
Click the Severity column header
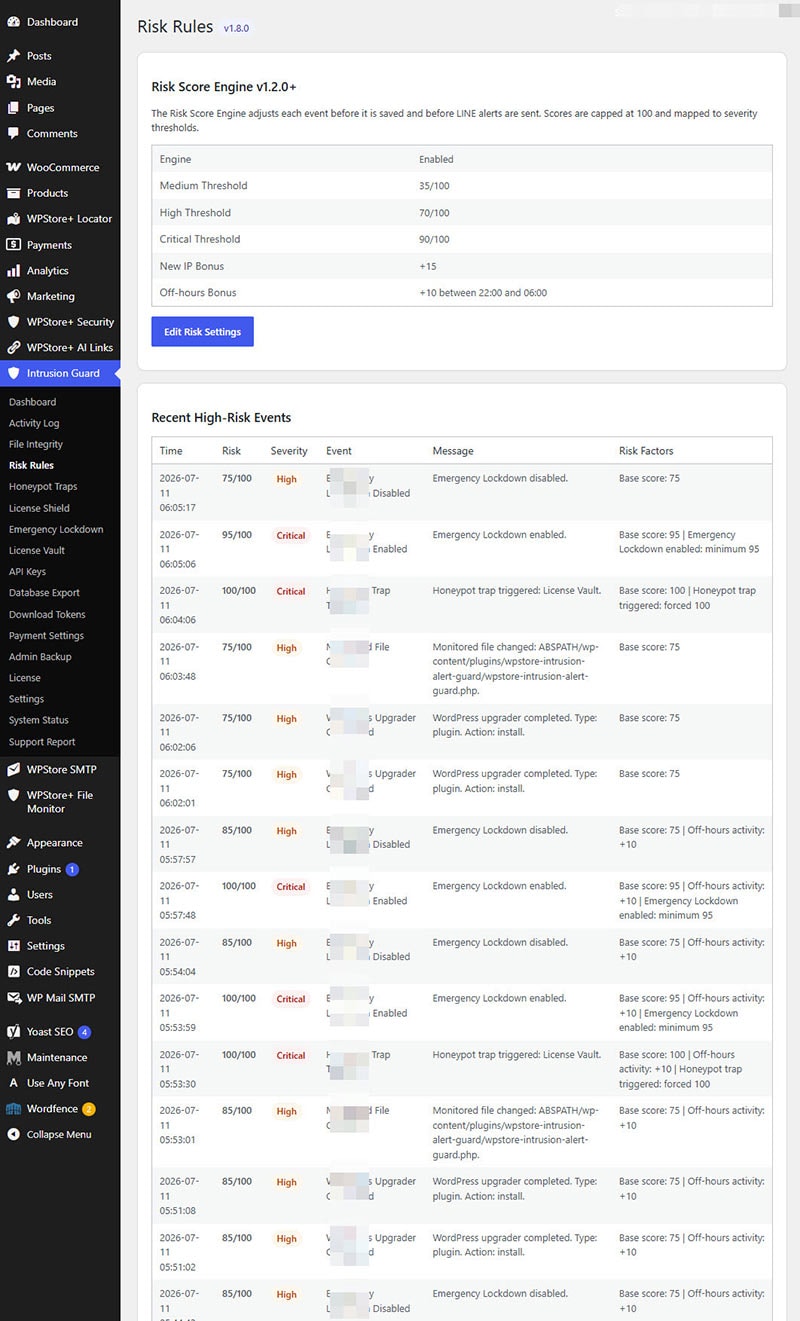point(289,451)
